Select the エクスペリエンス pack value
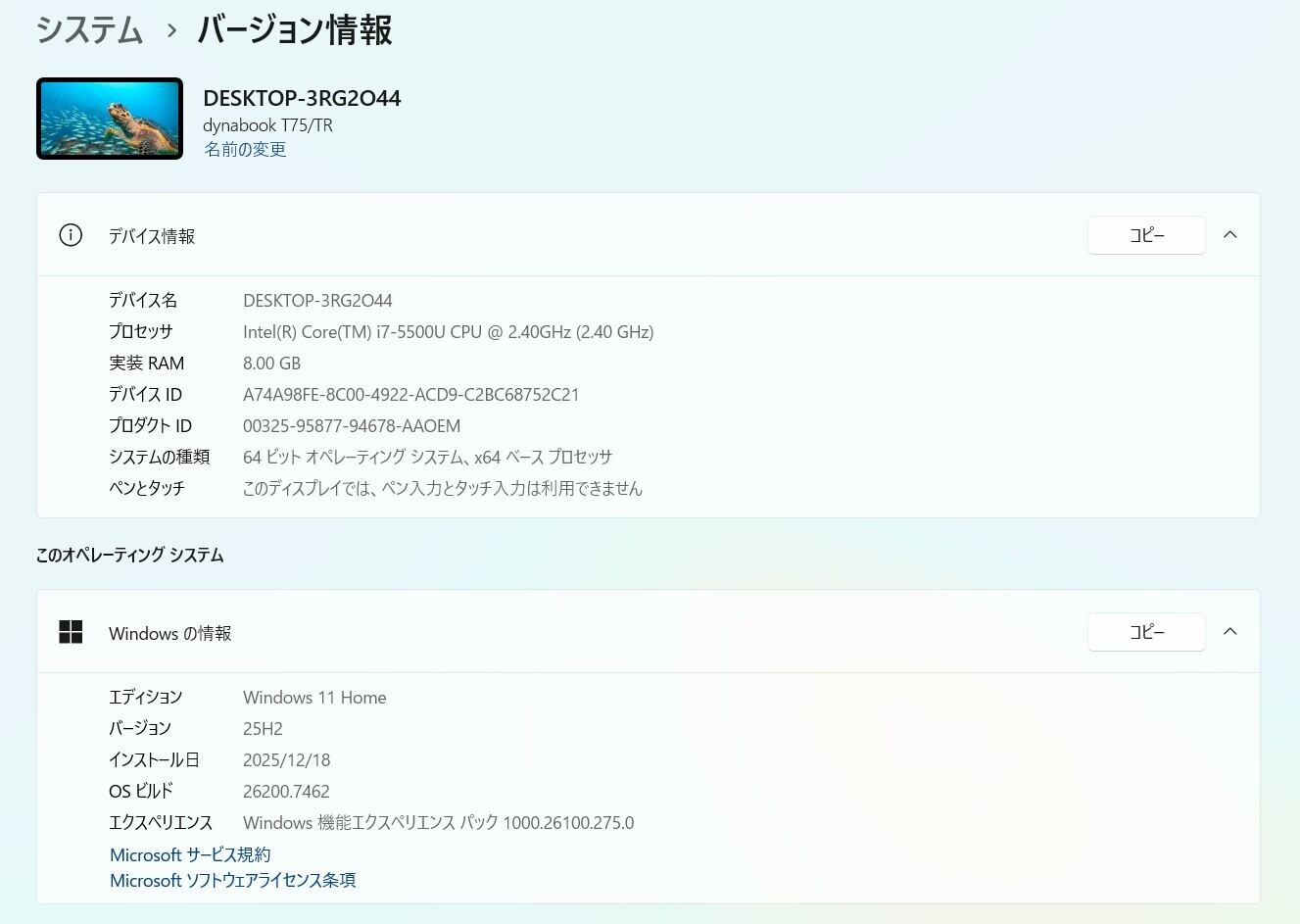The image size is (1300, 924). pos(439,823)
